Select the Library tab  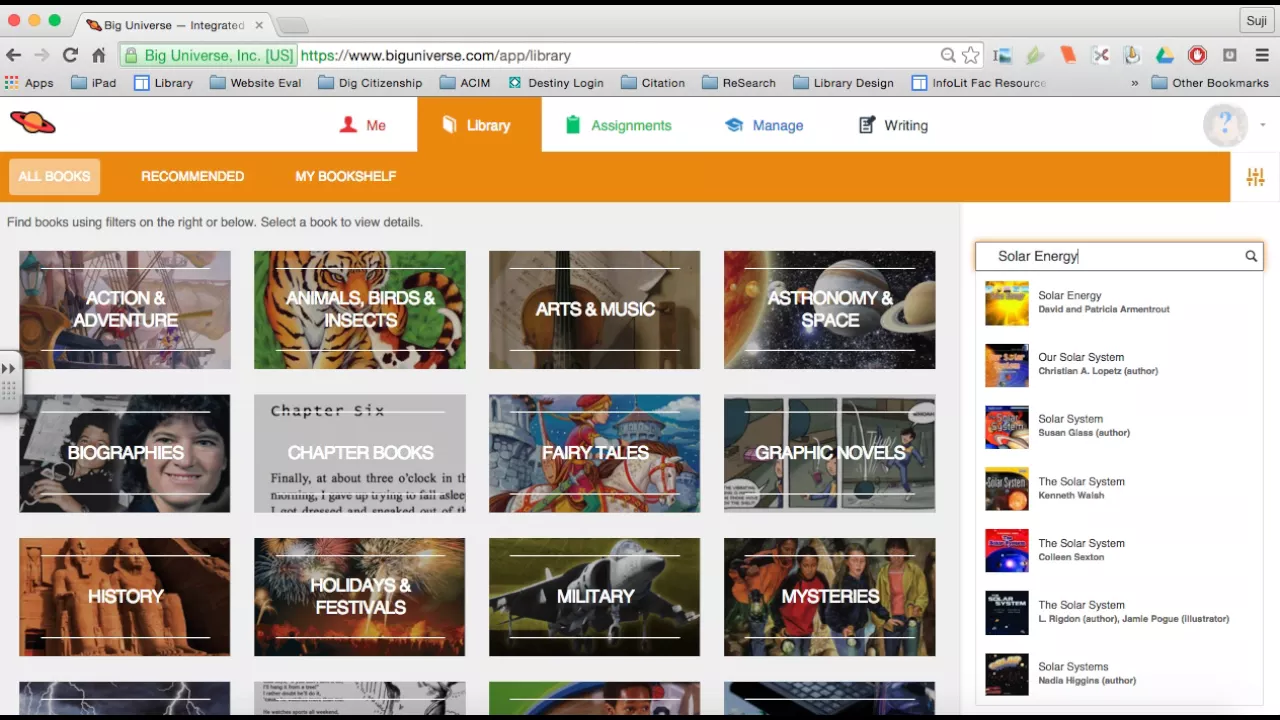tap(479, 125)
